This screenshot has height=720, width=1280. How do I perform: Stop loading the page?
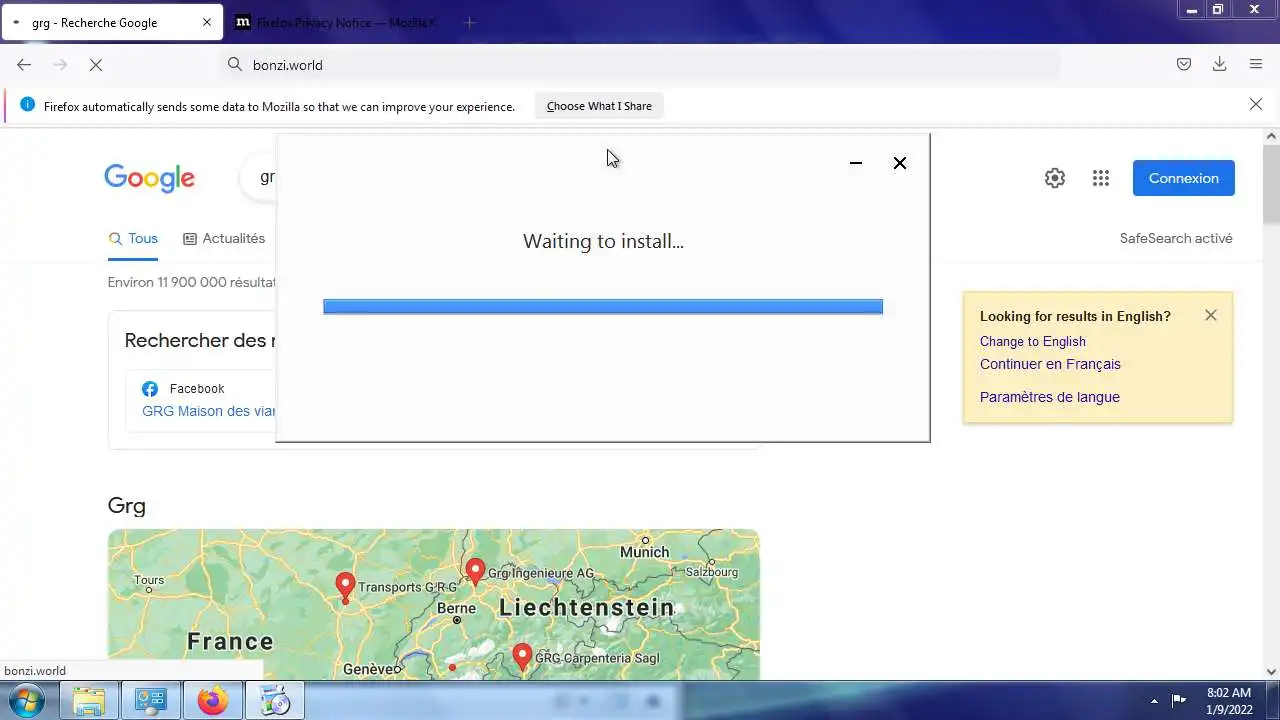[x=96, y=64]
